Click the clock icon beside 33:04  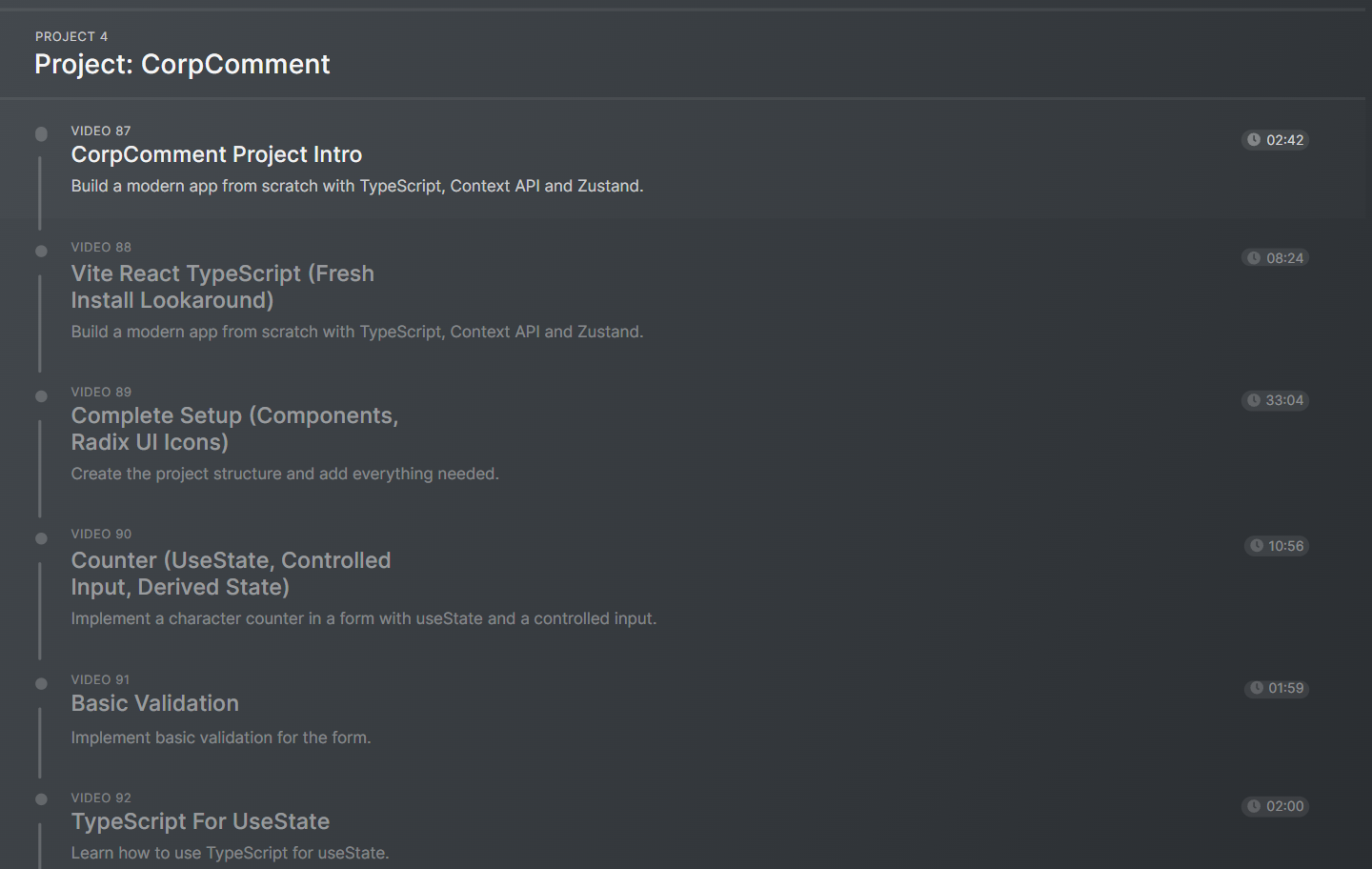point(1254,400)
